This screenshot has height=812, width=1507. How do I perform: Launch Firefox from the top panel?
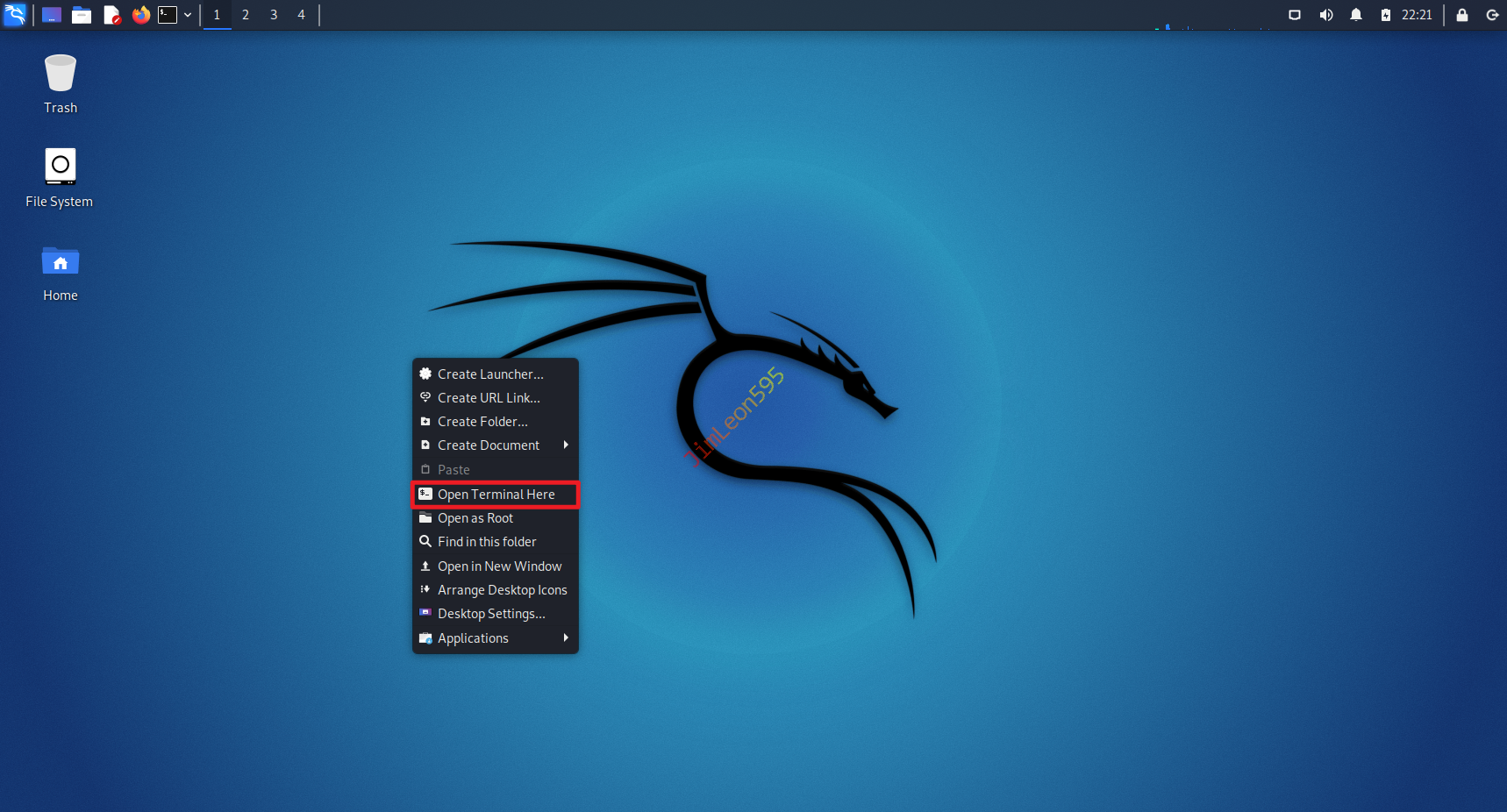(x=140, y=15)
